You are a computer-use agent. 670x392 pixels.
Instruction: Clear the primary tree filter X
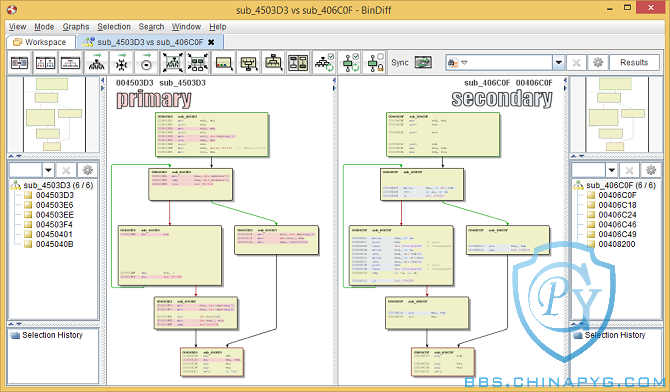pyautogui.click(x=66, y=170)
